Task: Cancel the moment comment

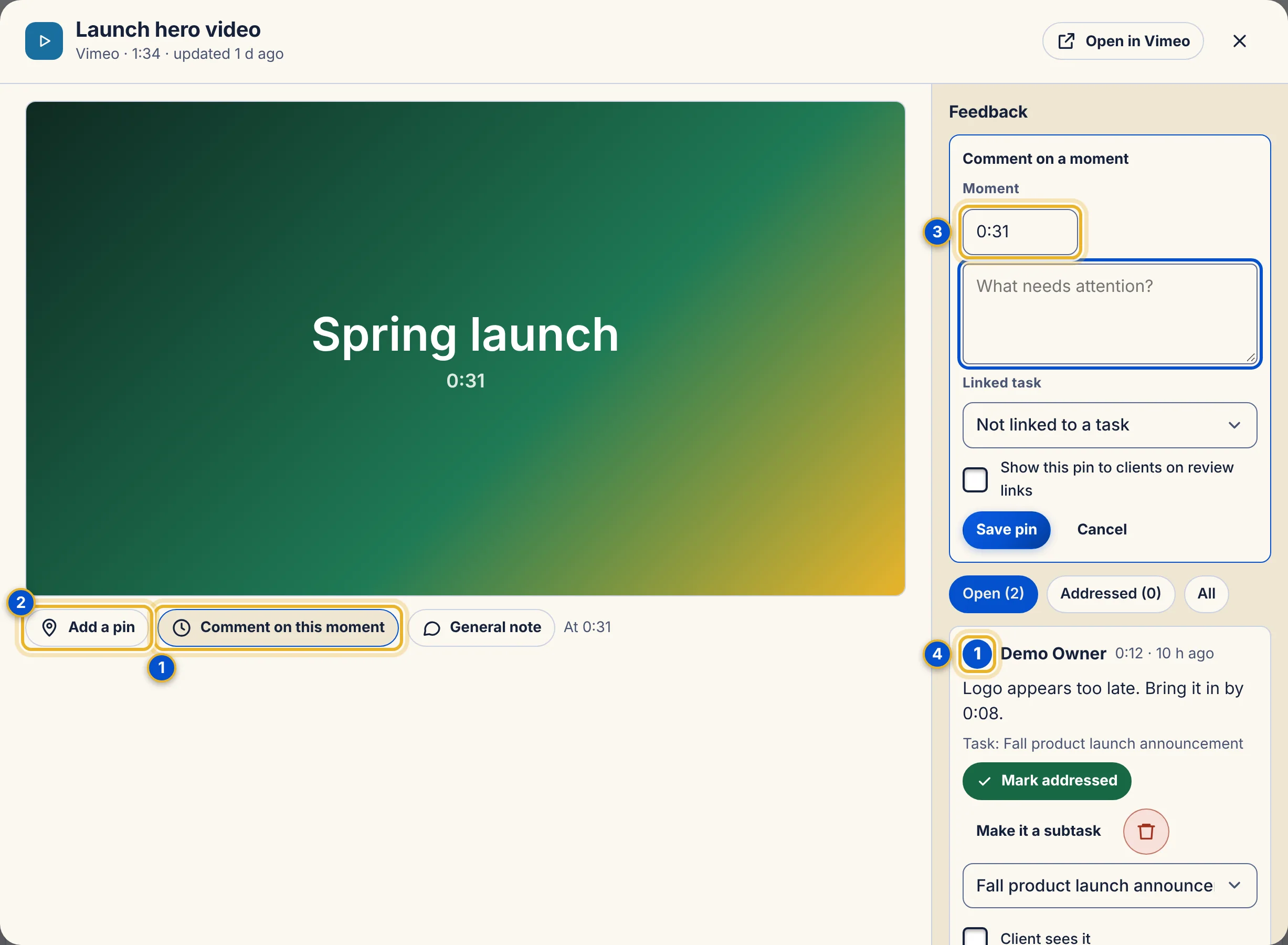Action: (x=1102, y=530)
